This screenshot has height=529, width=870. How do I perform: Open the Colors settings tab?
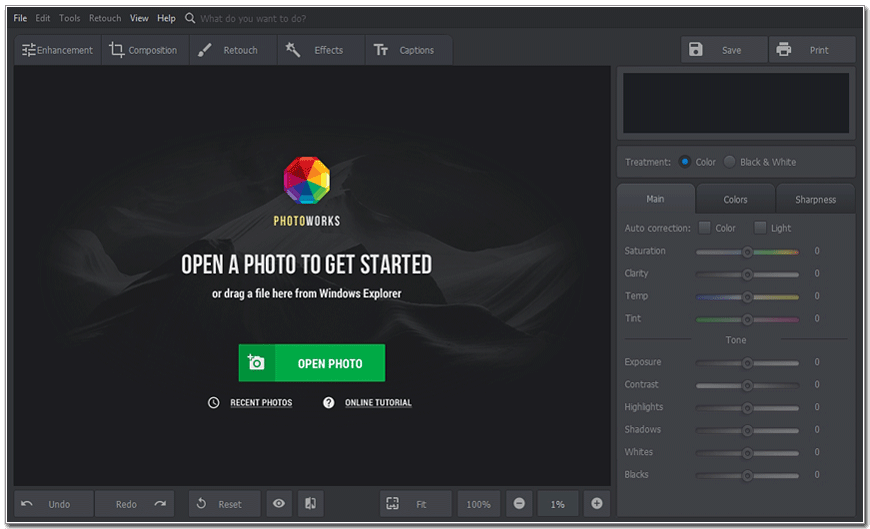click(735, 199)
